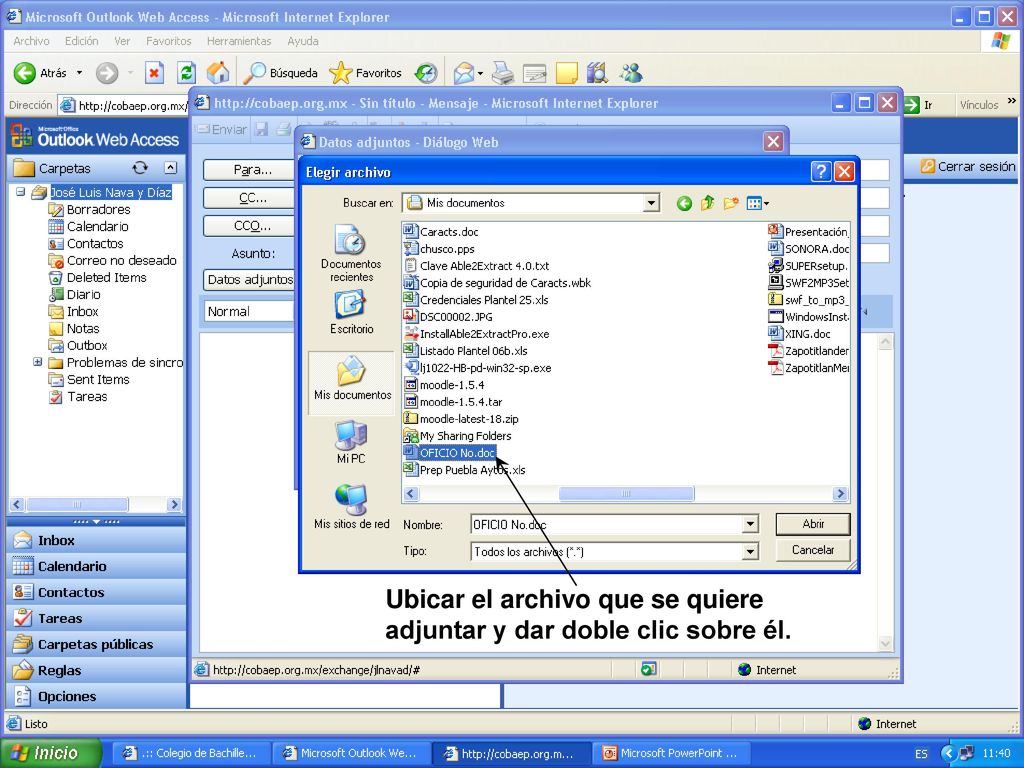Viewport: 1024px width, 768px height.
Task: Click the Mail envelope icon in IE toolbar
Action: click(464, 72)
